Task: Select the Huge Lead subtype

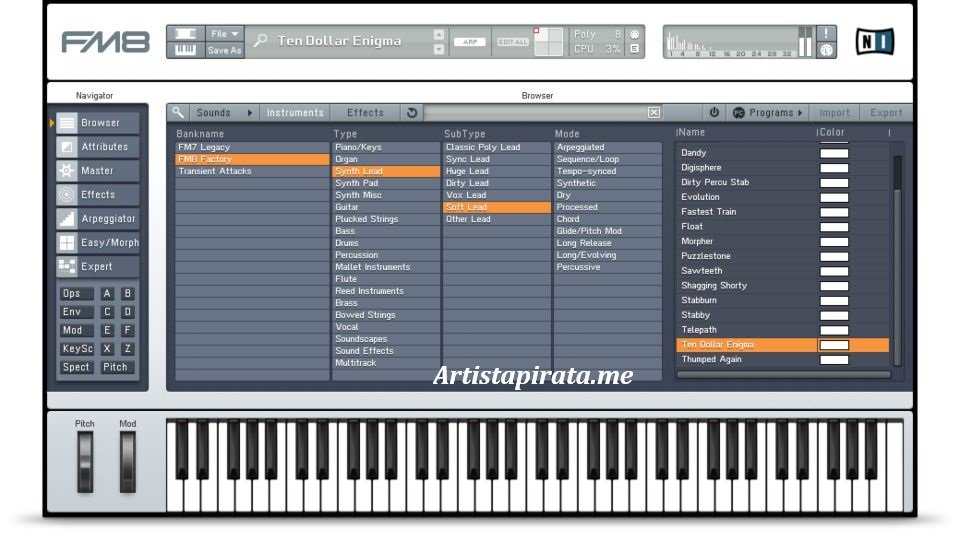Action: coord(497,171)
